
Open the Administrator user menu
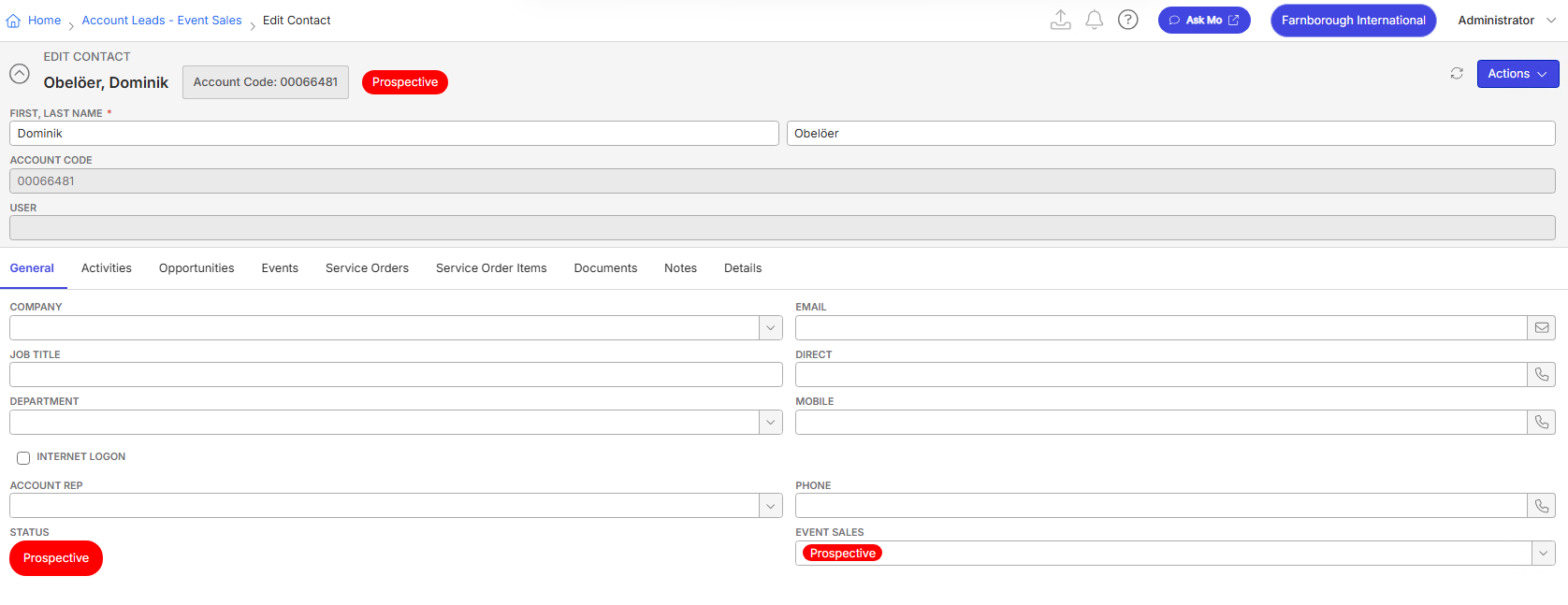coord(1506,20)
